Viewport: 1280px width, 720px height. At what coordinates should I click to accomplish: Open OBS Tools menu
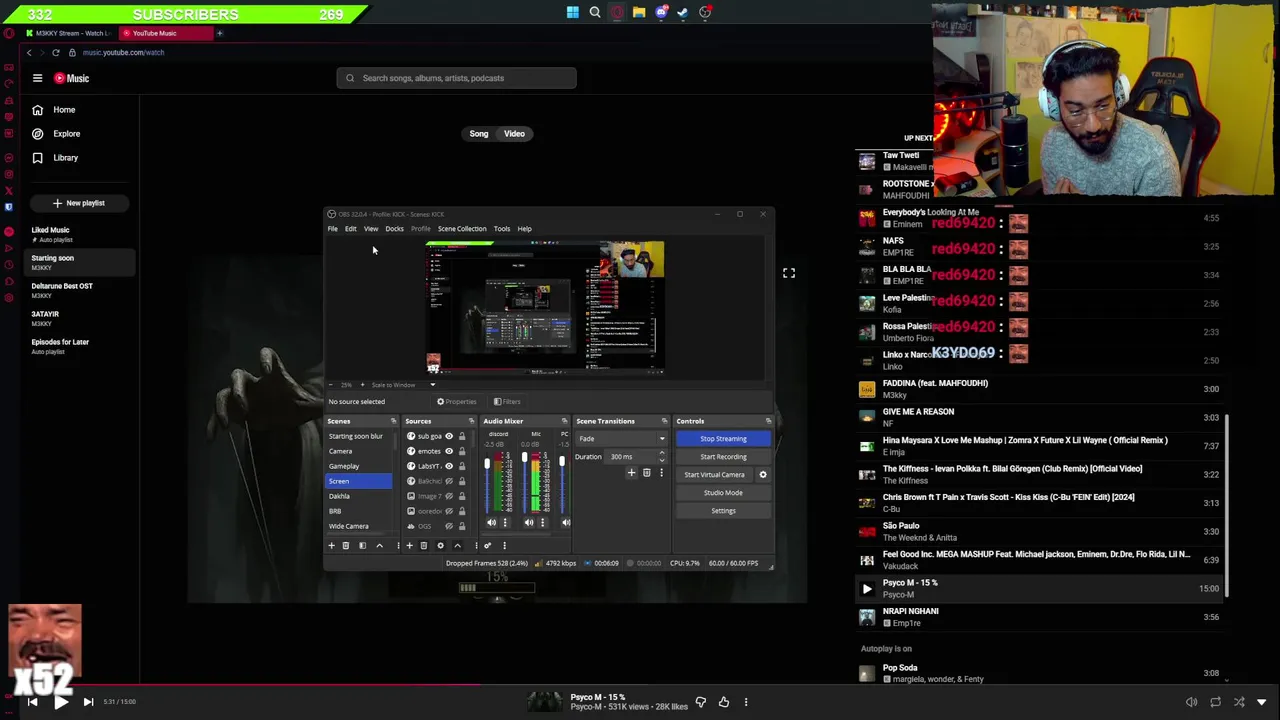tap(502, 229)
